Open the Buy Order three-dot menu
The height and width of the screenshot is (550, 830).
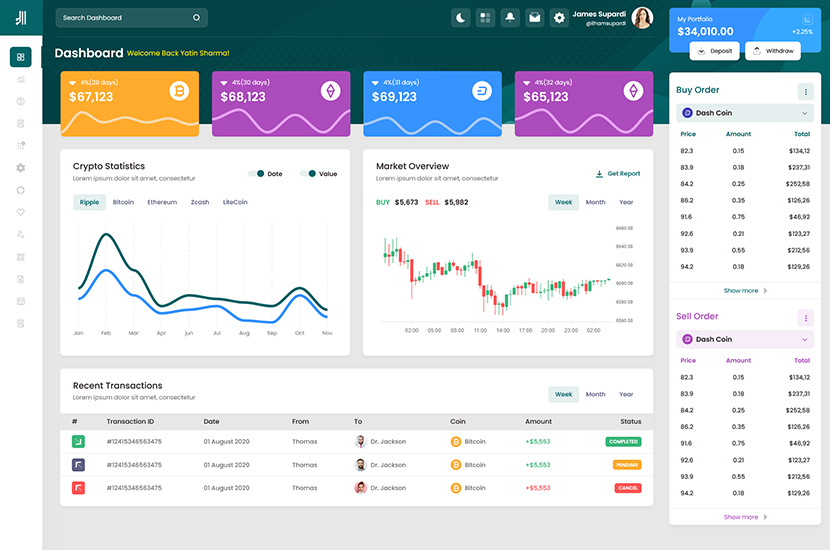[805, 91]
